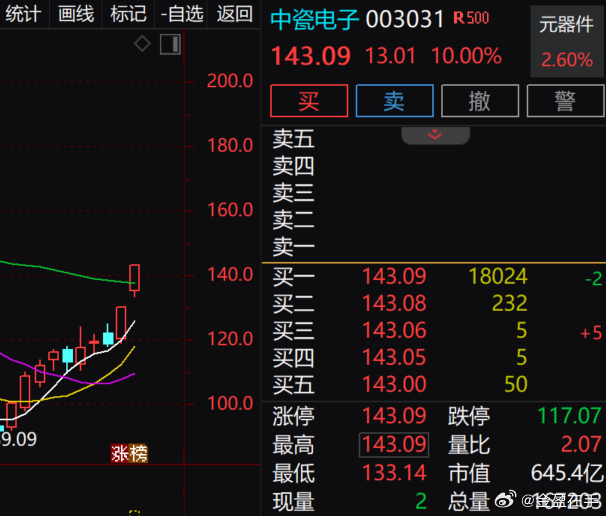Click 买五 volume 50
The image size is (606, 516).
[516, 385]
